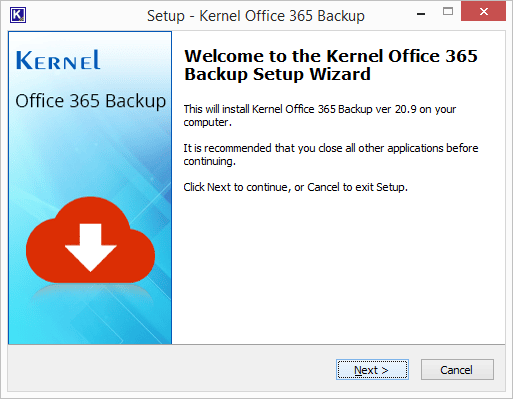This screenshot has height=399, width=513.
Task: Click the word 'computer.' in the description
Action: point(207,123)
